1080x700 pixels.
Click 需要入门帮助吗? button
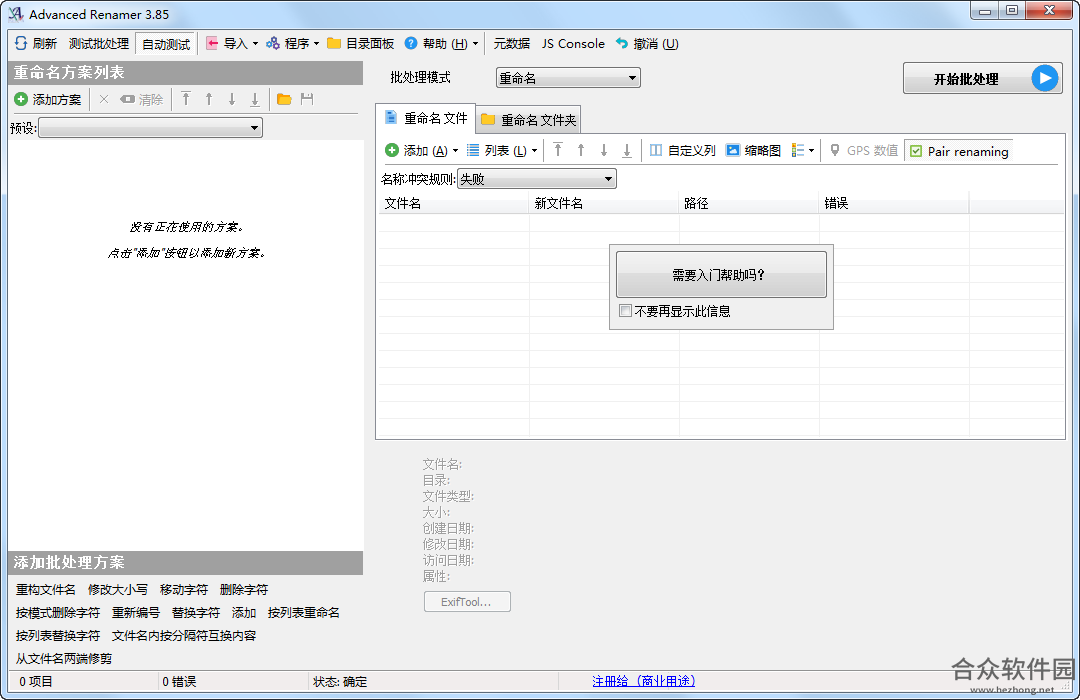coord(721,275)
